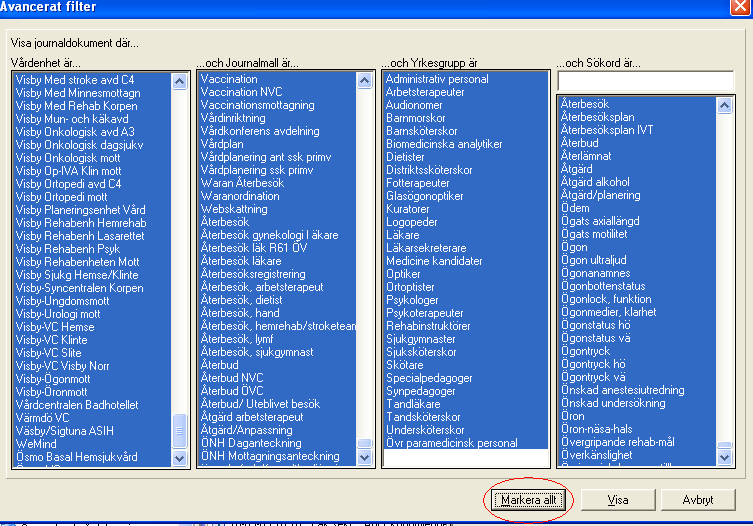Click the Visa button
Viewport: 753px width, 526px height.
point(618,500)
